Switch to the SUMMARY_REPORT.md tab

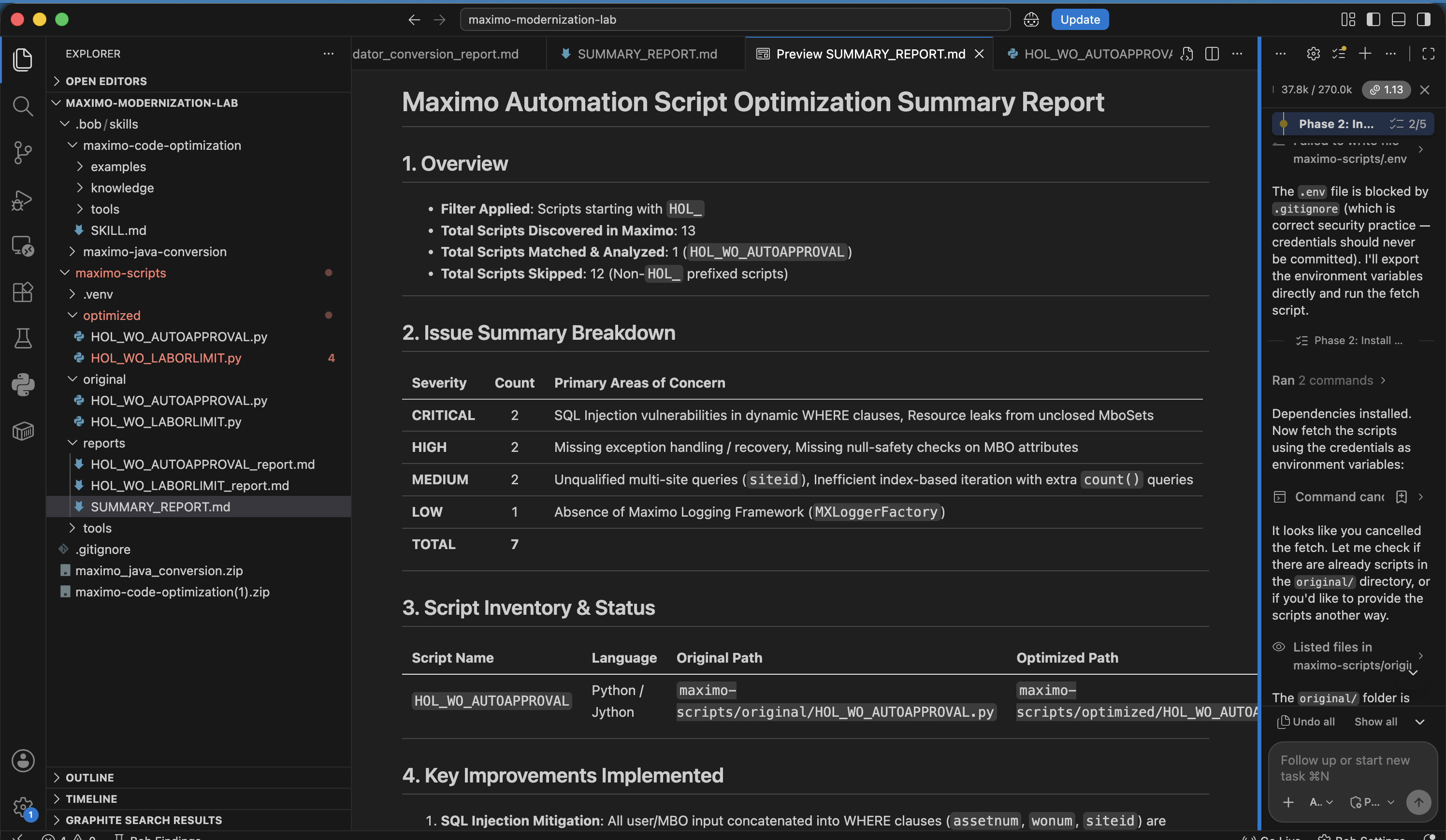[x=646, y=53]
